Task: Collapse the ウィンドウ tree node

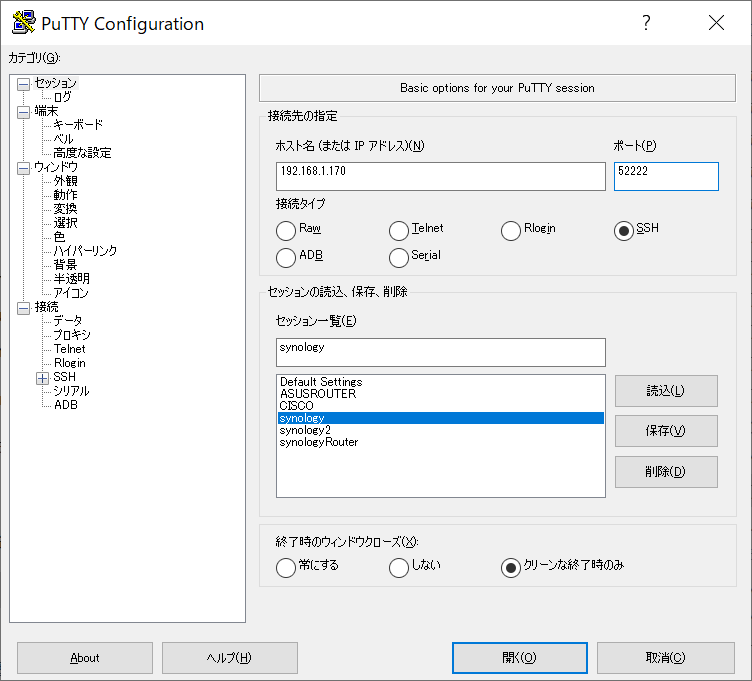Action: pos(24,168)
